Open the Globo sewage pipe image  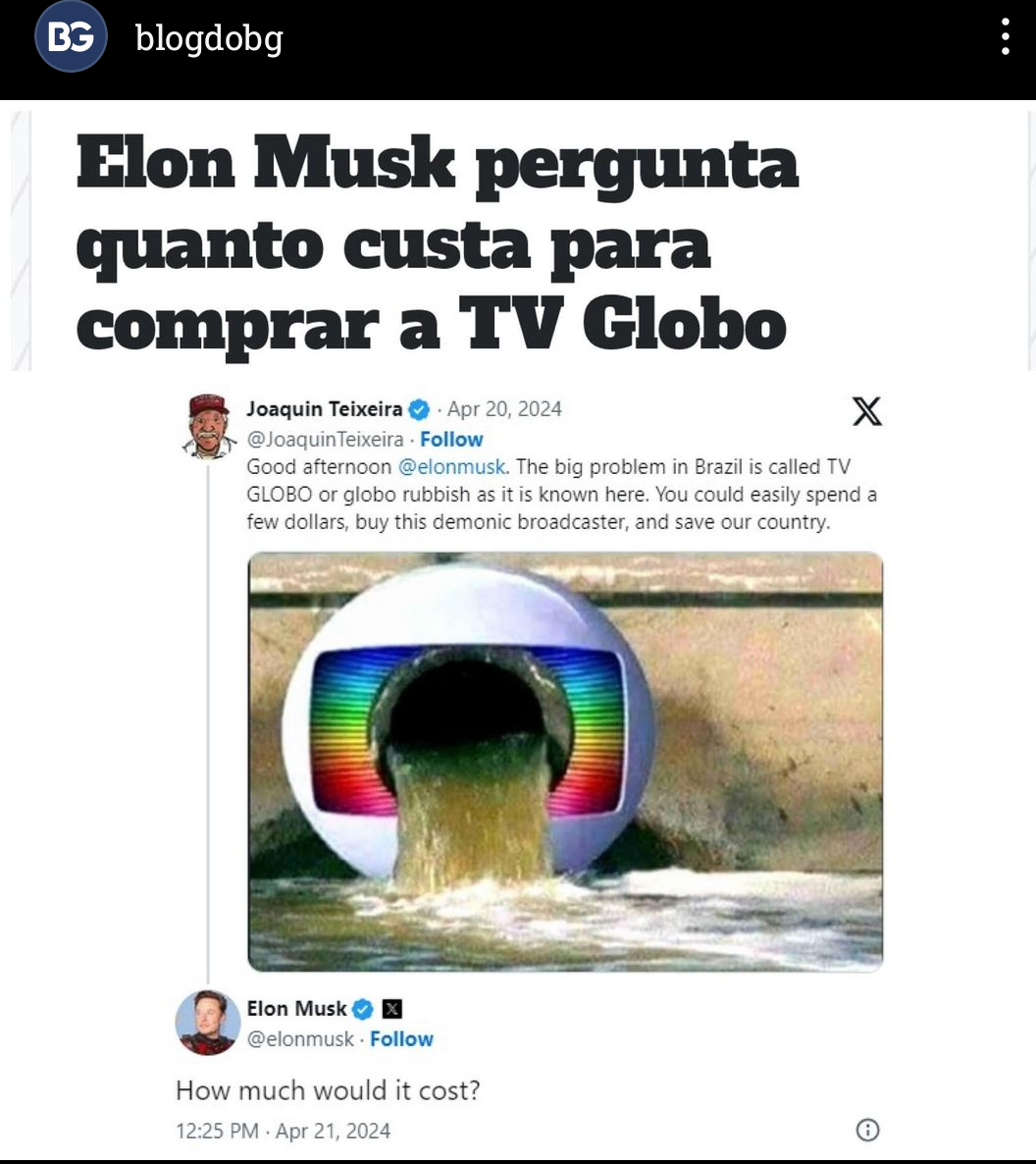(x=565, y=762)
